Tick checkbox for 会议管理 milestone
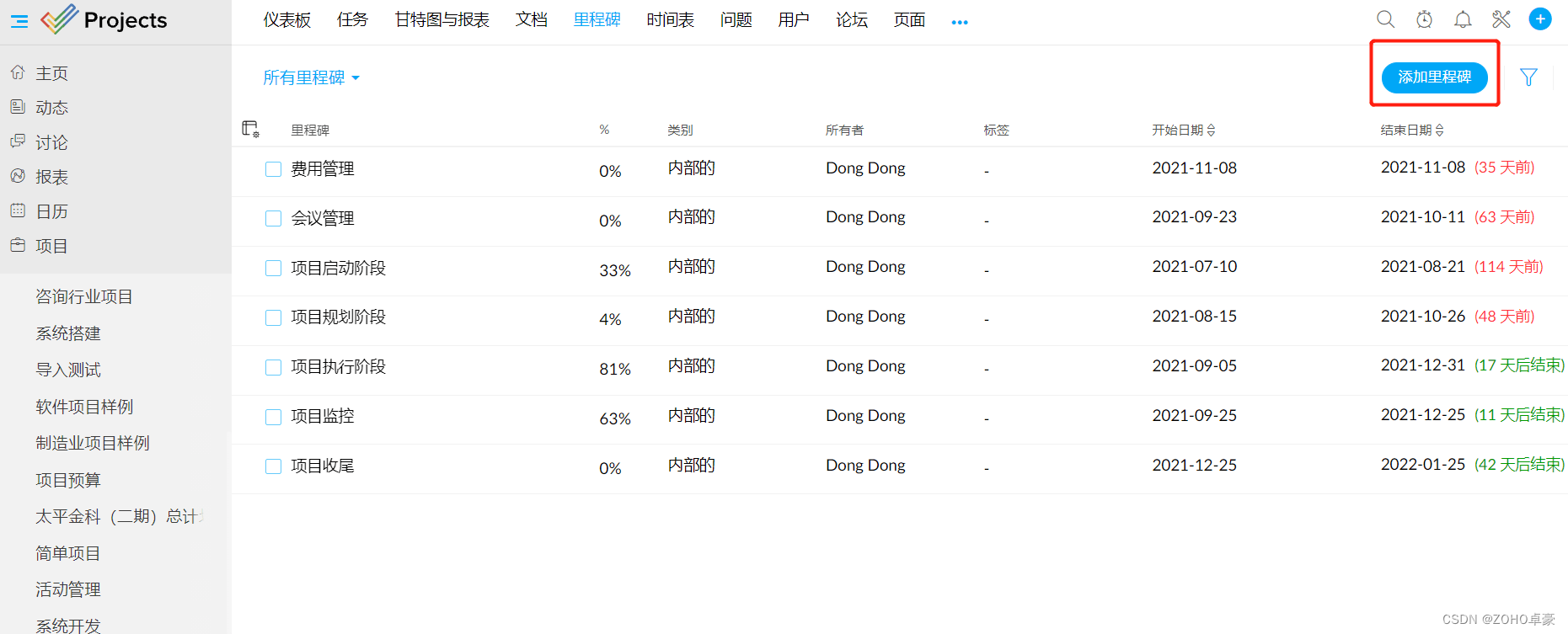The height and width of the screenshot is (634, 1568). [x=273, y=219]
